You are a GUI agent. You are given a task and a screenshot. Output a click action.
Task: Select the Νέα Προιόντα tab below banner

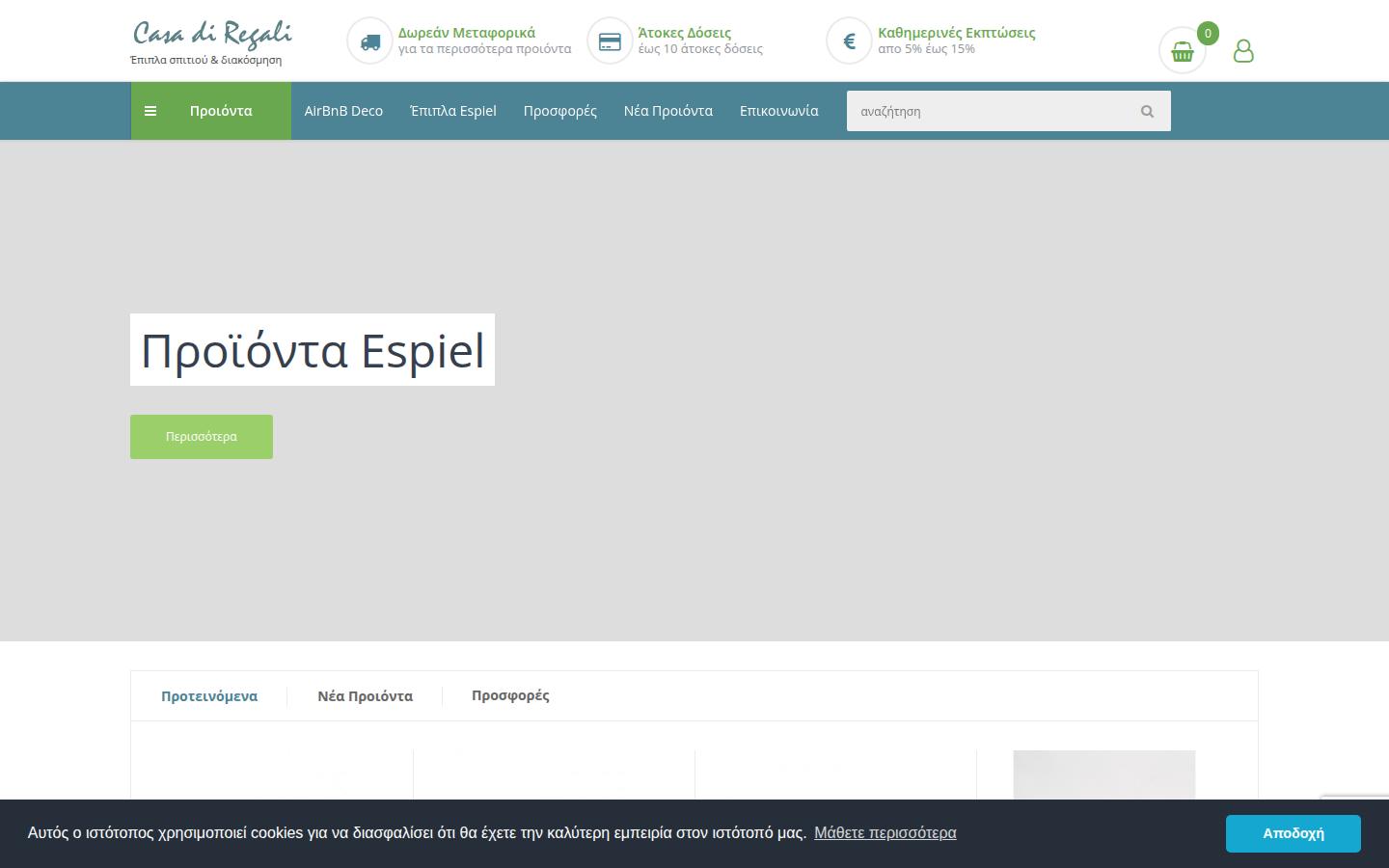[x=366, y=696]
